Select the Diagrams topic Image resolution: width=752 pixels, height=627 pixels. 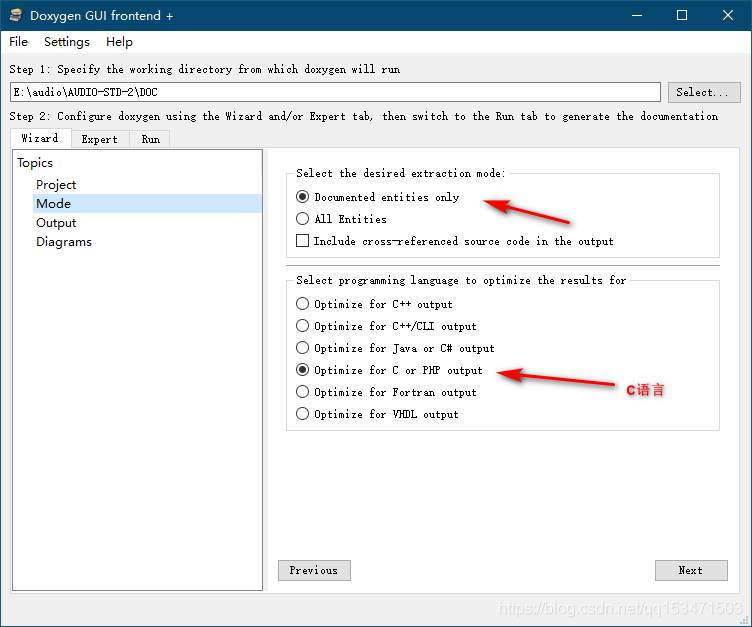coord(64,242)
